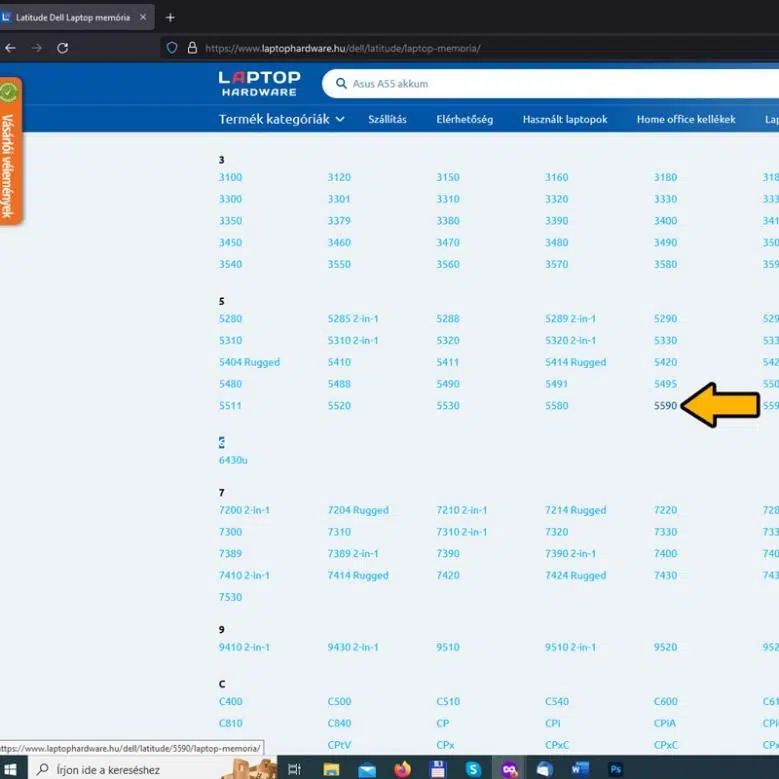Open the 5414 Rugged model link
The width and height of the screenshot is (779, 779).
[575, 362]
